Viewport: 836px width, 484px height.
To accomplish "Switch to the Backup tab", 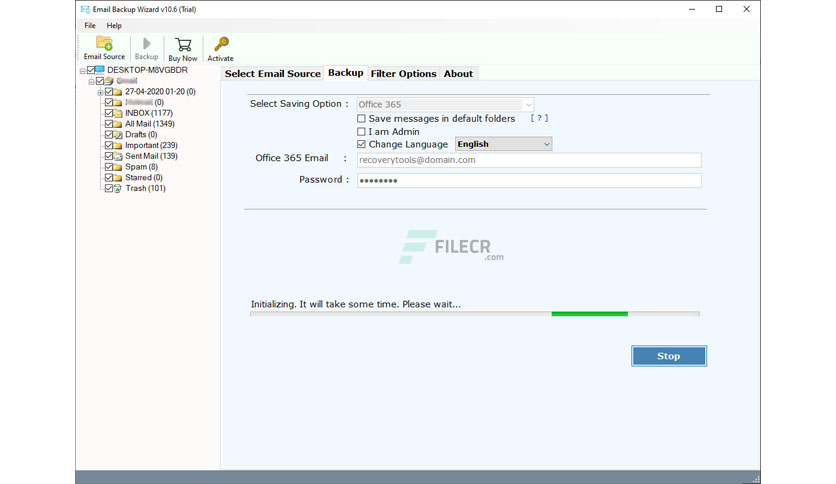I will pos(345,72).
